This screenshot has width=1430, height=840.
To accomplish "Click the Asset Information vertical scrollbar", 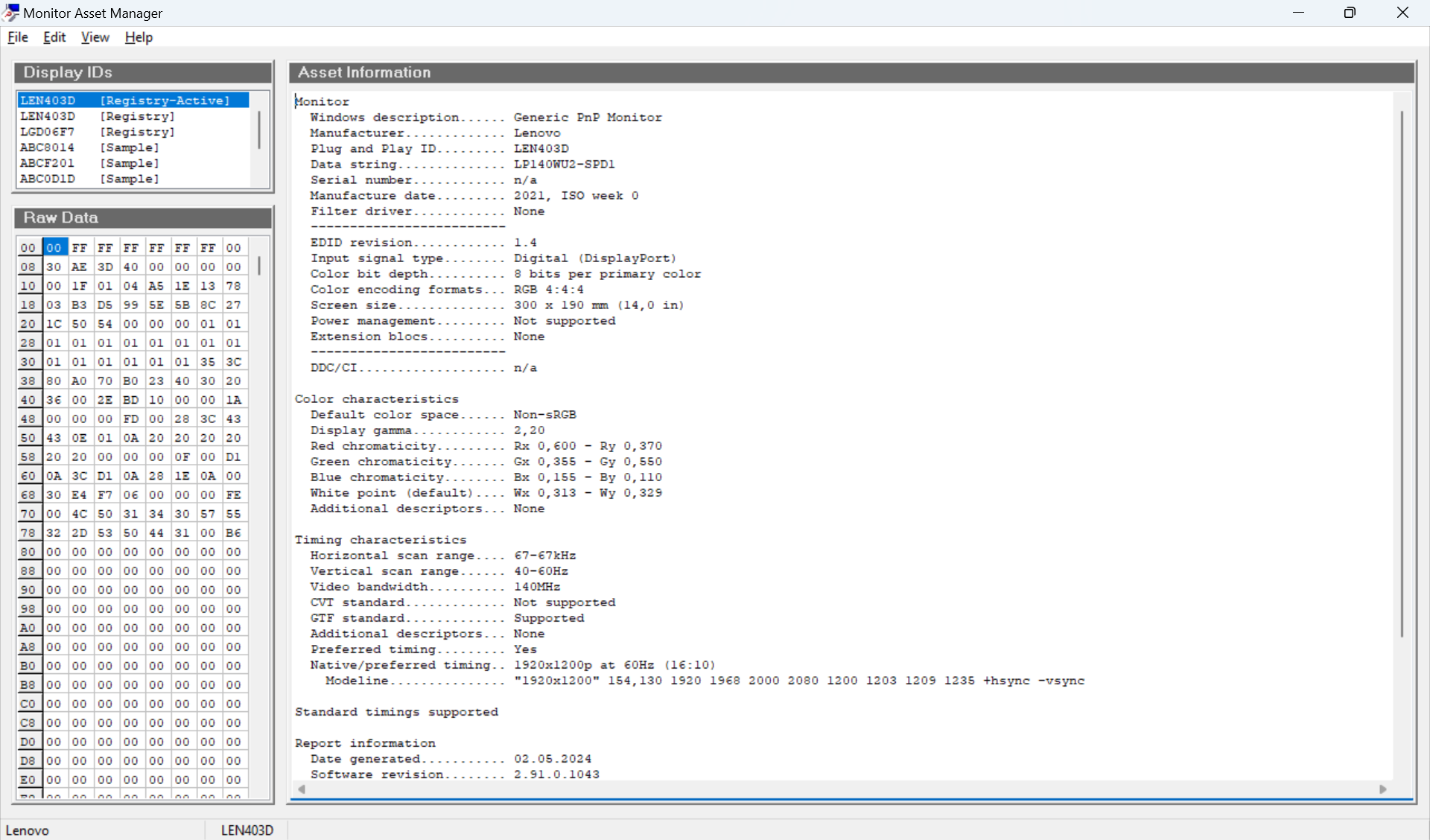I will tap(1402, 372).
